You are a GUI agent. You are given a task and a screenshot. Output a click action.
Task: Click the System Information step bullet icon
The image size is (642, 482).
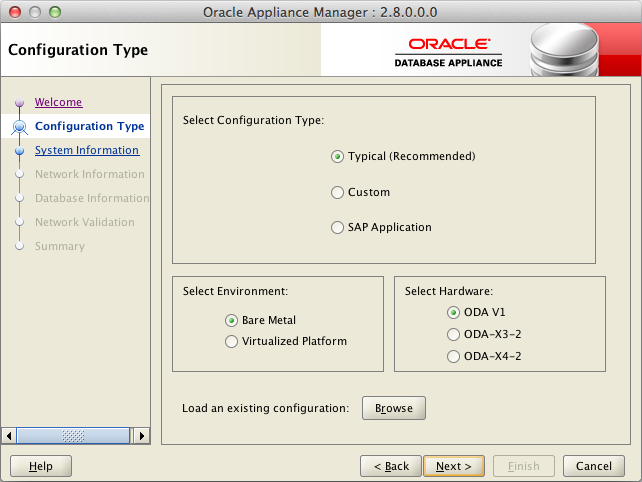[19, 151]
